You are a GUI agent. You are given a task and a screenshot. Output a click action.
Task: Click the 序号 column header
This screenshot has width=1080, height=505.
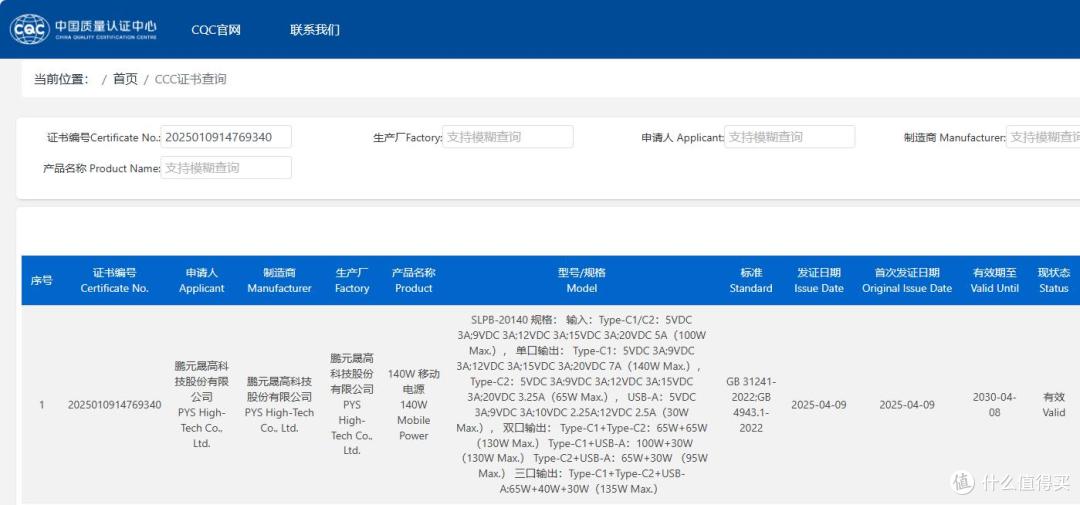[41, 280]
